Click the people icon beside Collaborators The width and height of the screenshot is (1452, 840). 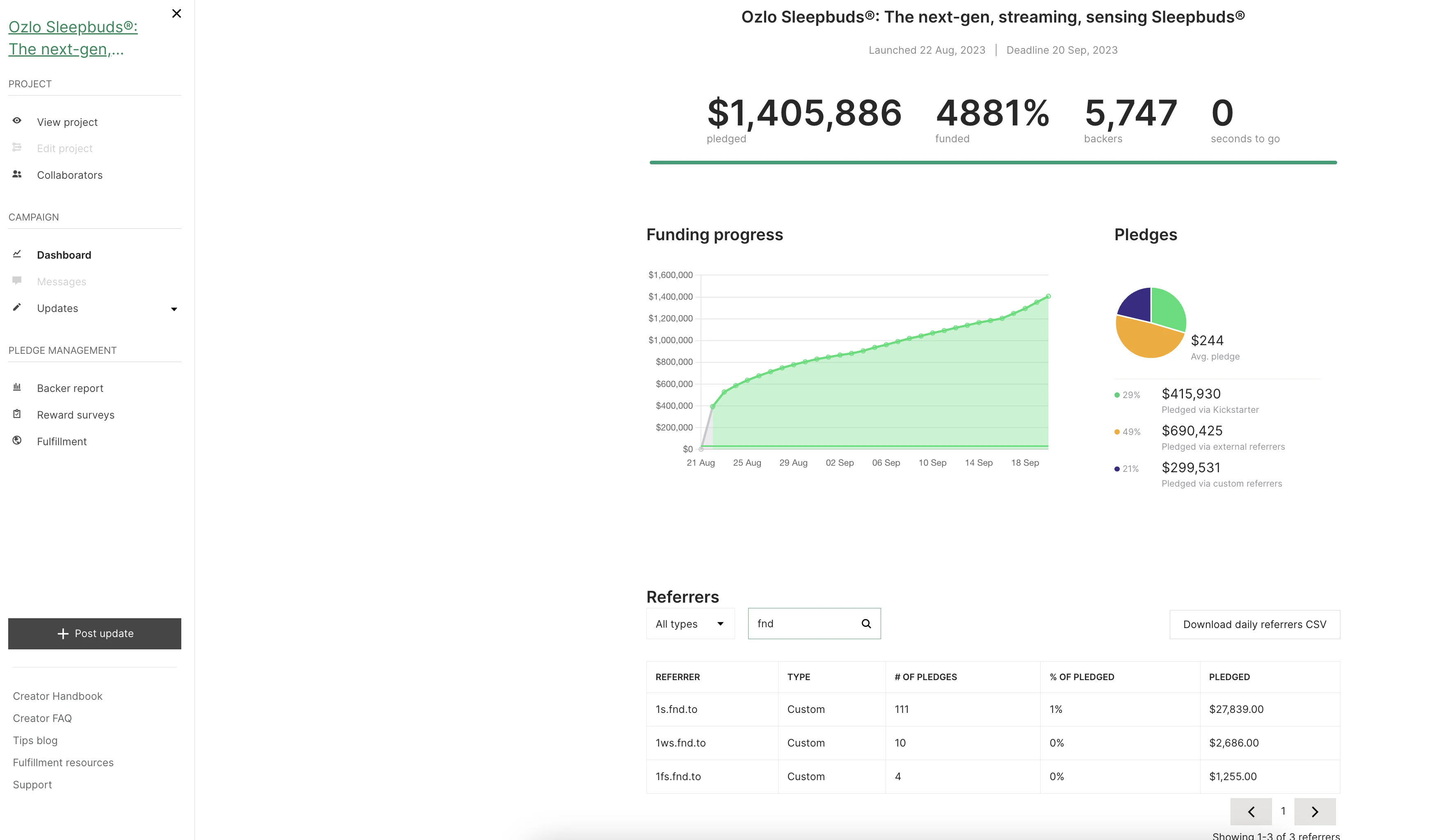[x=17, y=174]
